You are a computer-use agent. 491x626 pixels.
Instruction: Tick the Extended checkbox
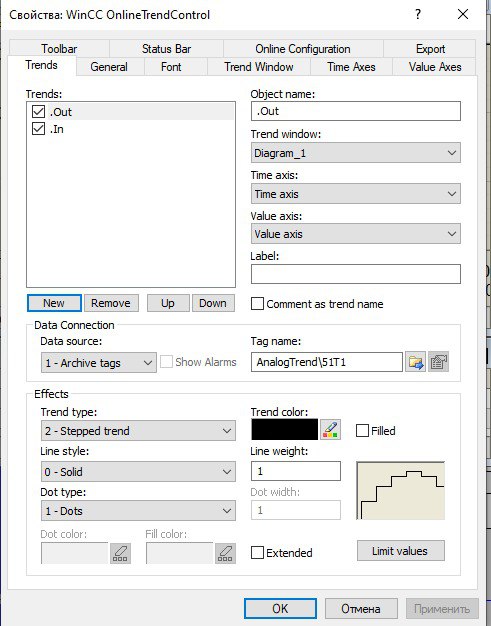(x=257, y=553)
